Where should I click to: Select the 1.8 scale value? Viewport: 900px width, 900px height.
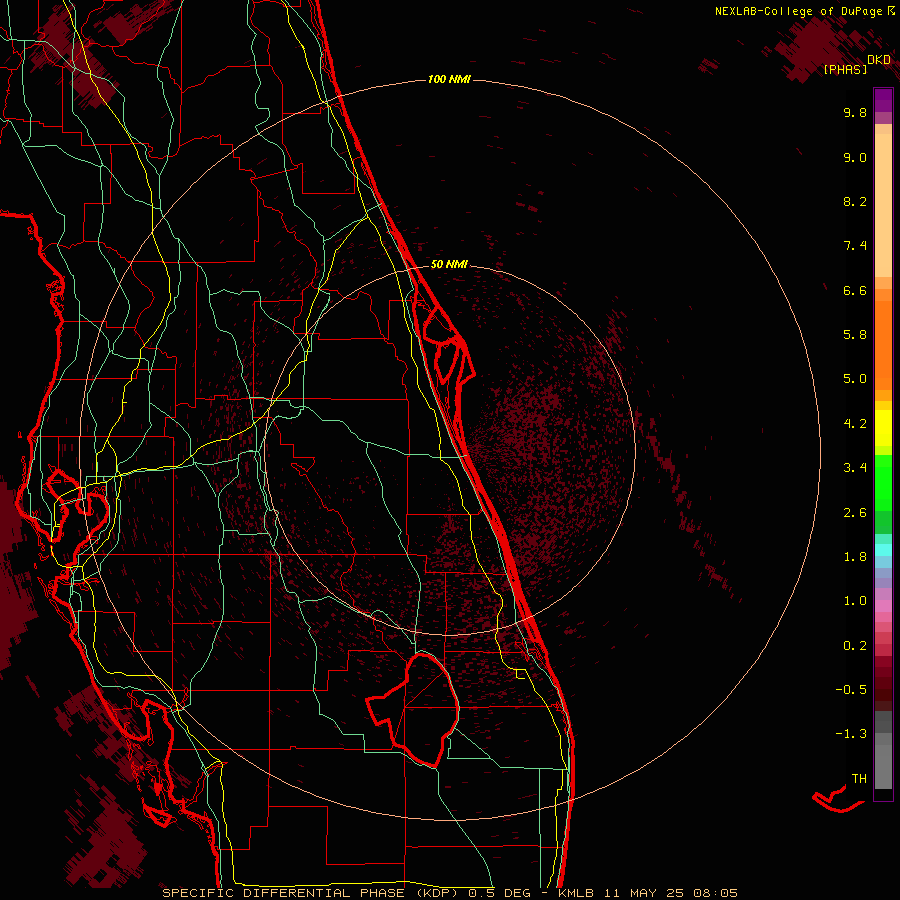855,557
